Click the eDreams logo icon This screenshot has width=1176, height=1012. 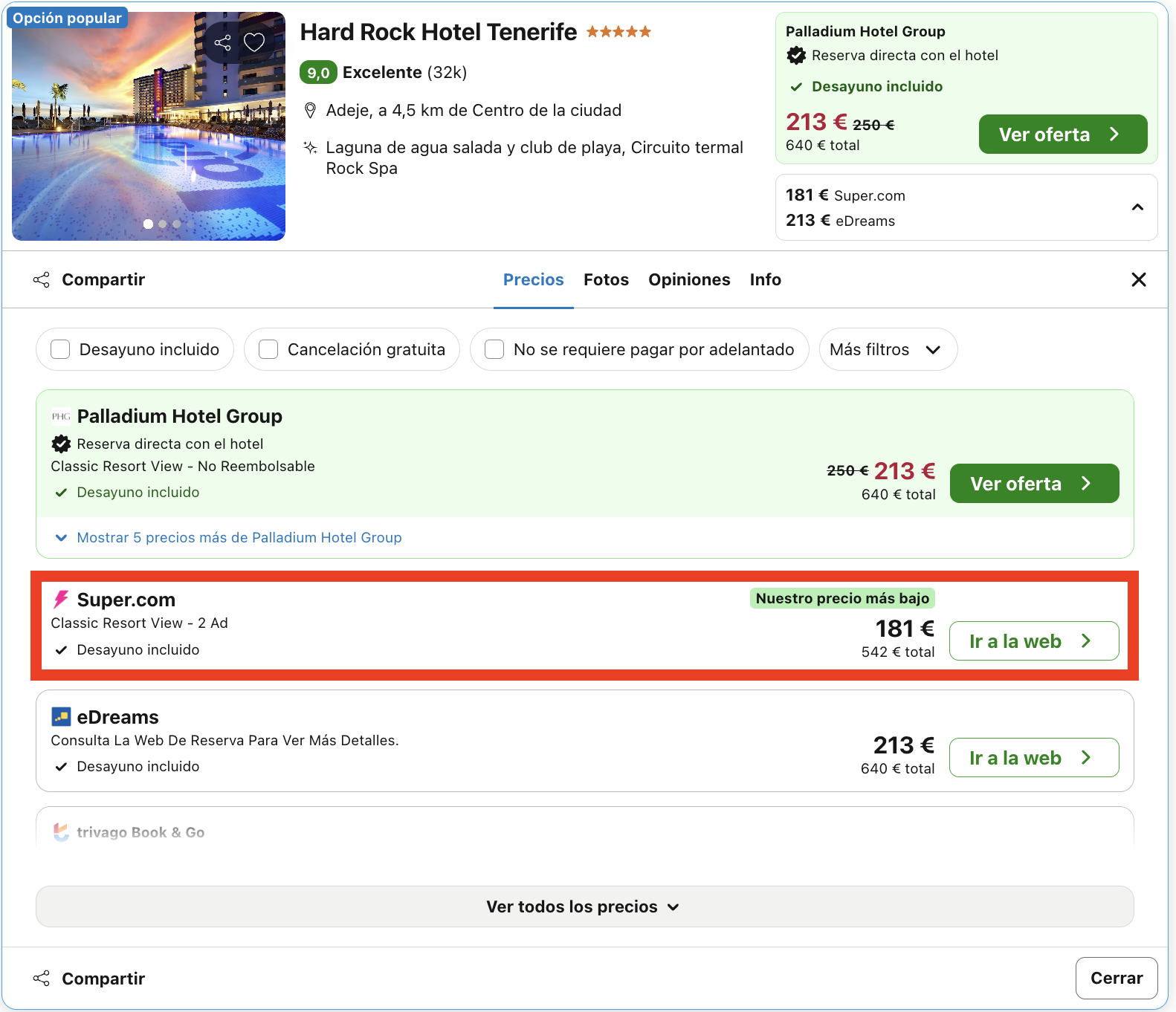pyautogui.click(x=61, y=717)
